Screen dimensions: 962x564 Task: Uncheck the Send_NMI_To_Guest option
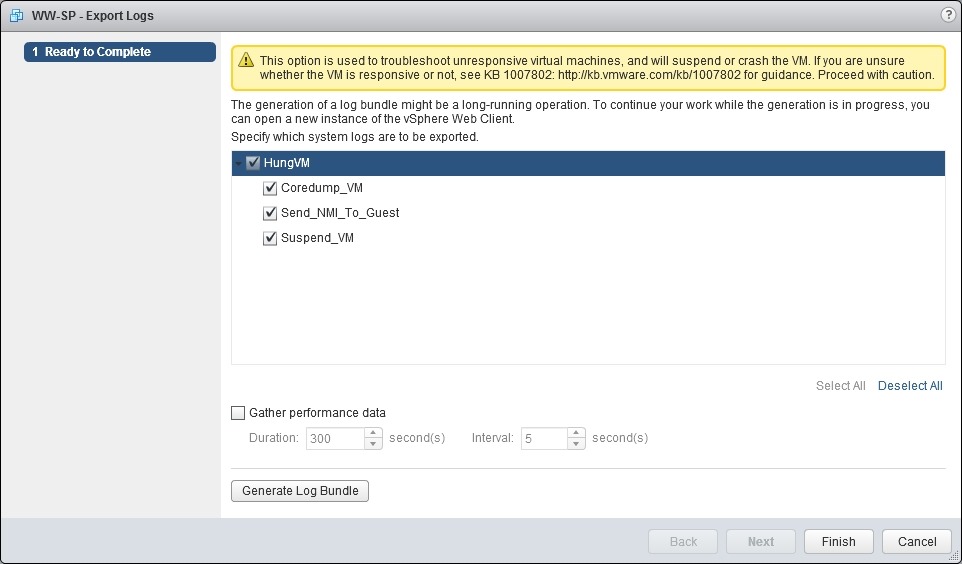pyautogui.click(x=270, y=213)
